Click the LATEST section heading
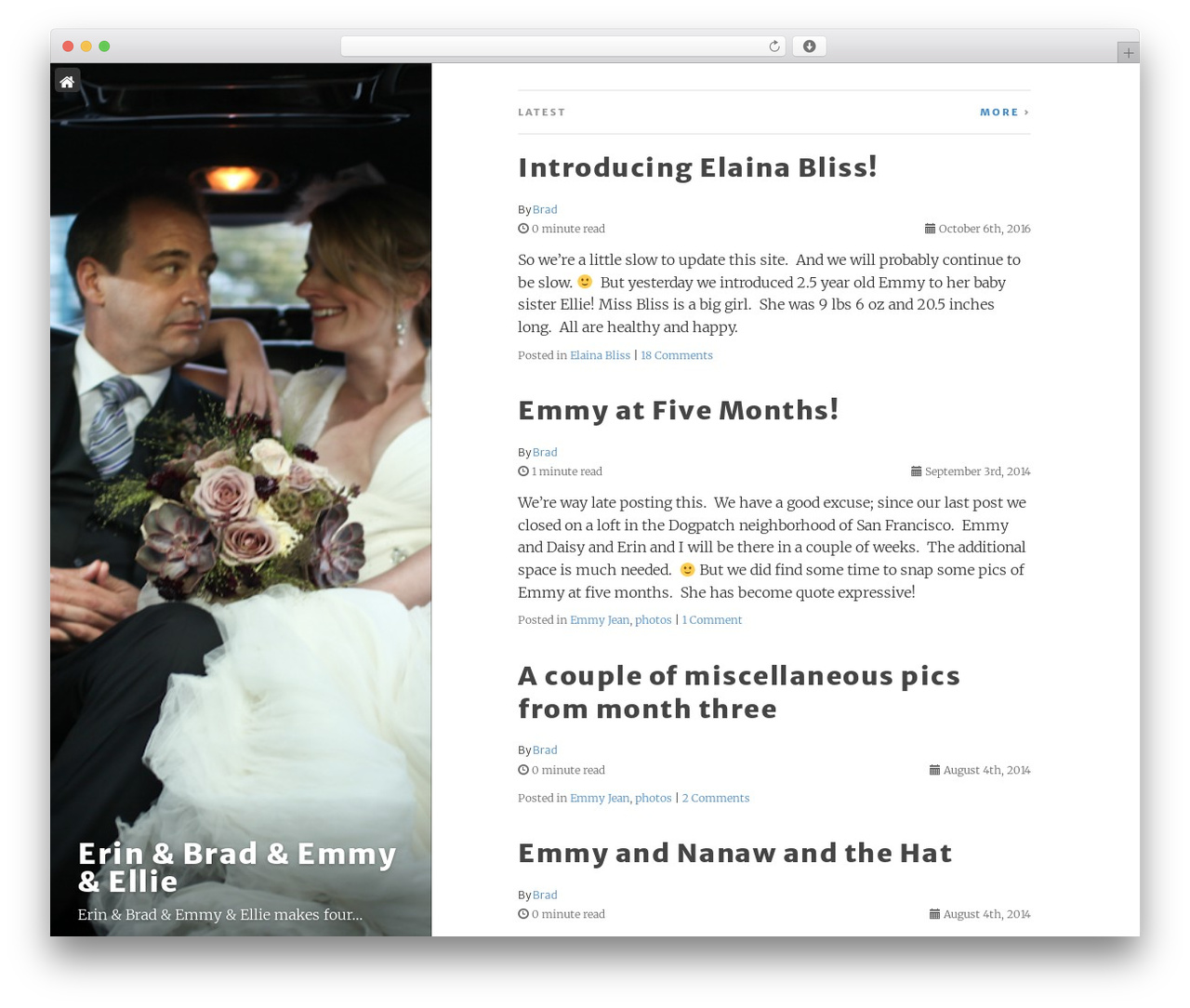 pyautogui.click(x=541, y=113)
